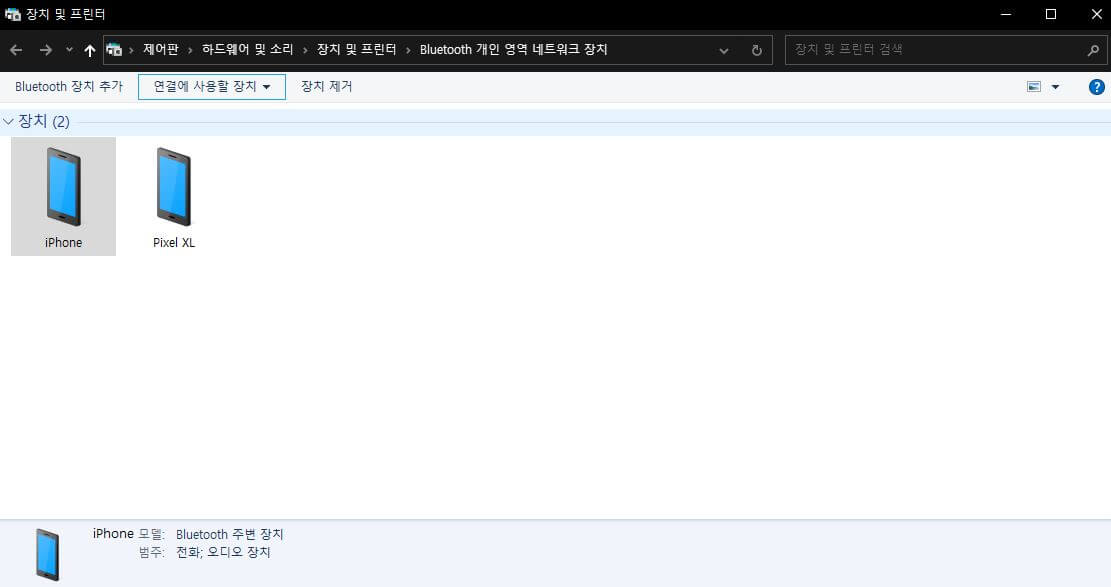Click the Forward navigation arrow

[x=44, y=49]
